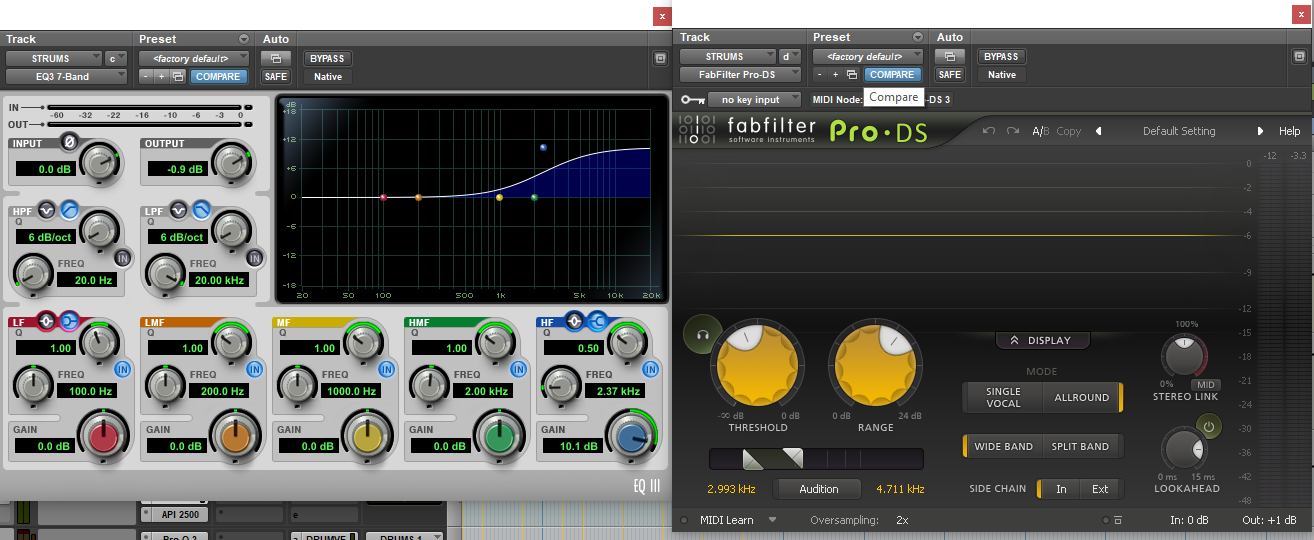1314x540 pixels.
Task: Toggle the Pro-DS lookahead power icon
Action: pyautogui.click(x=1208, y=428)
